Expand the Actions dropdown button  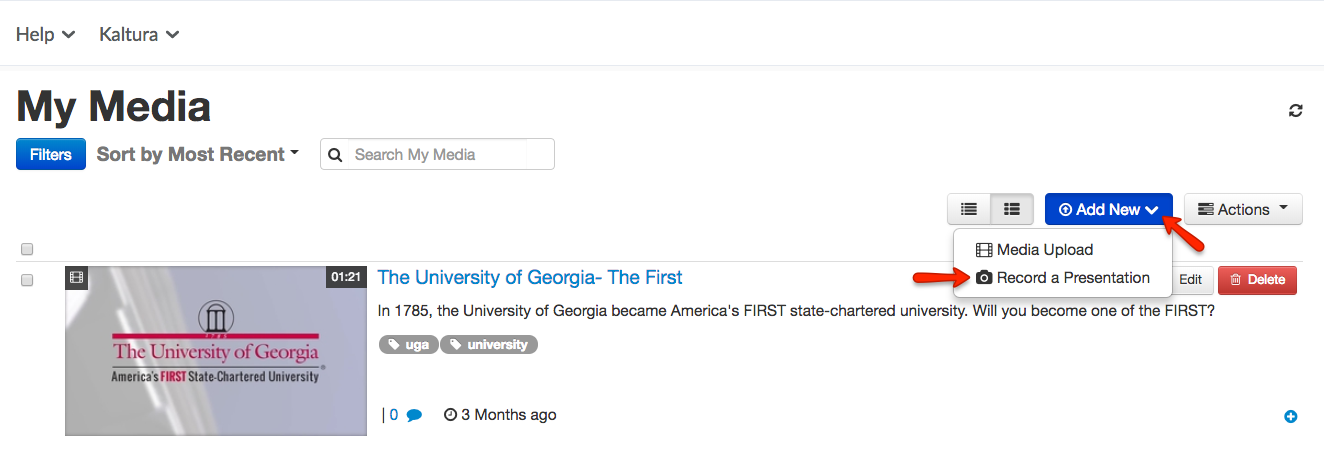[x=1243, y=209]
